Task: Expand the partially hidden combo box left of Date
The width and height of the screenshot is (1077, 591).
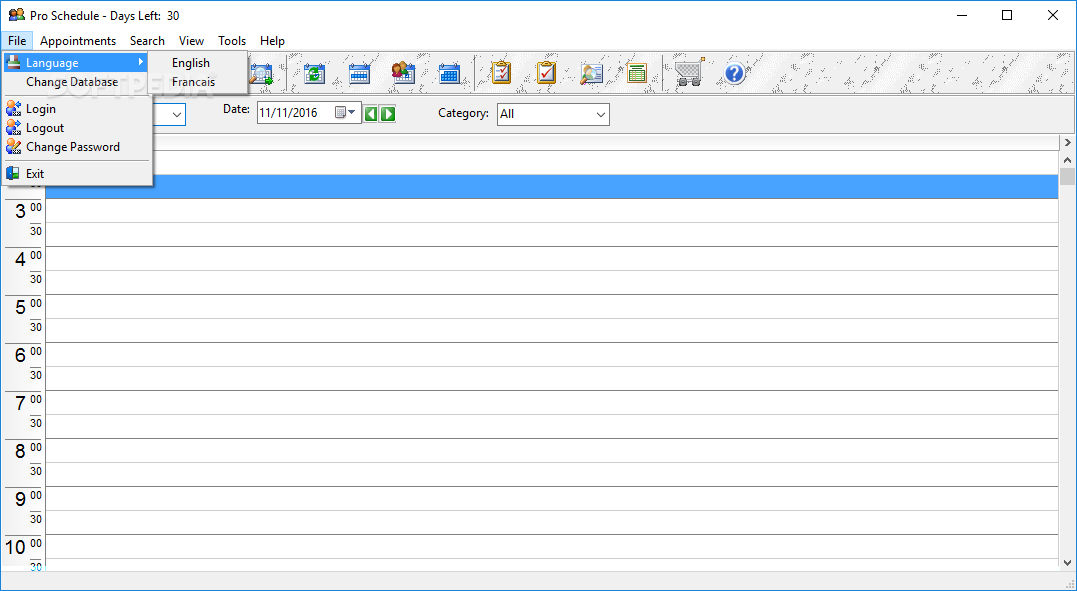Action: 177,115
